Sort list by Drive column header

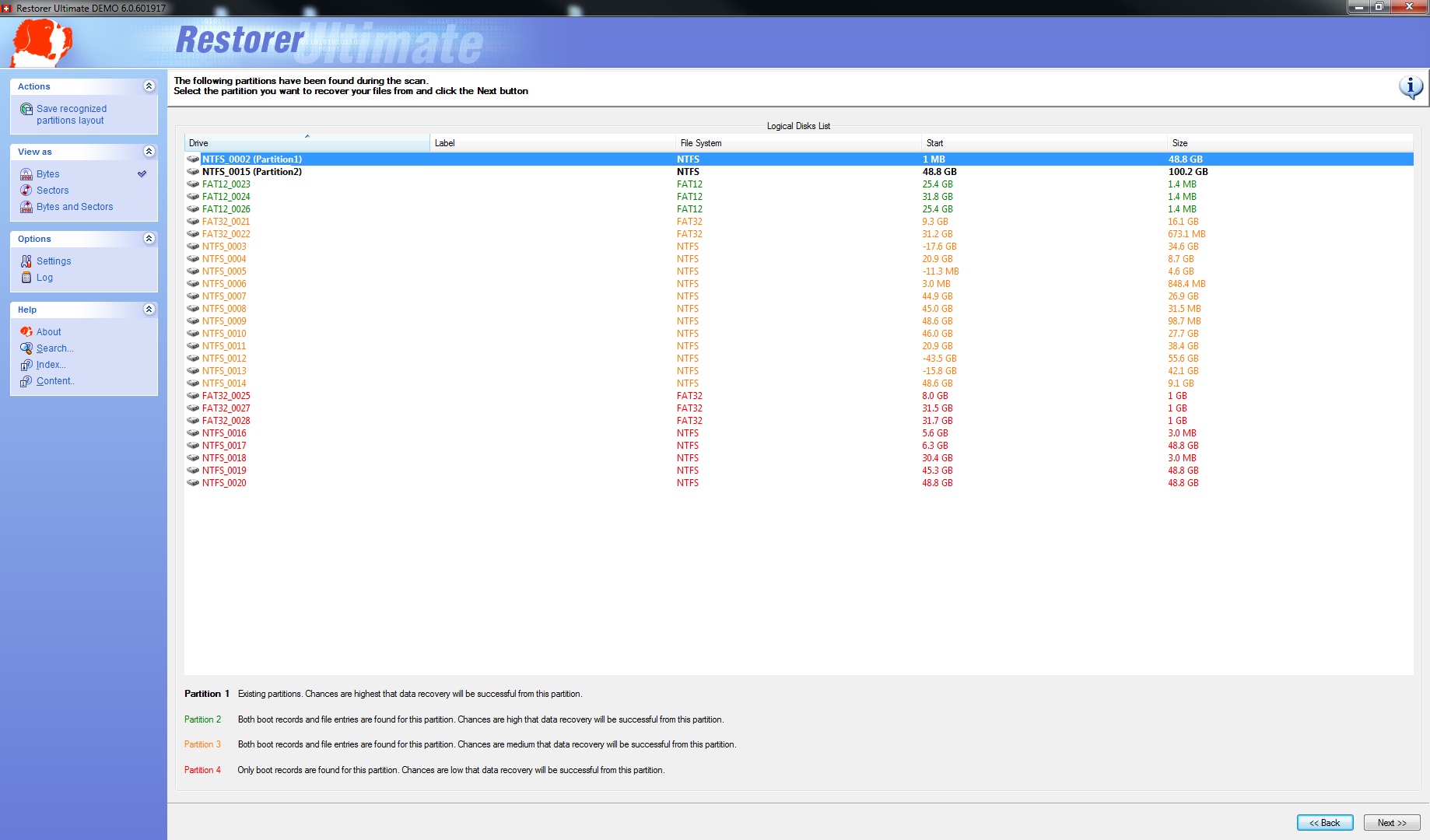click(x=307, y=143)
